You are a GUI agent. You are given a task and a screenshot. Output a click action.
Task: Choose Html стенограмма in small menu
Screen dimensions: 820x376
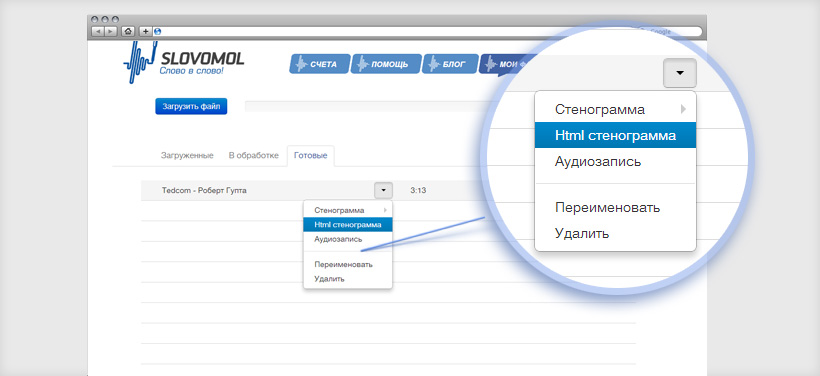tap(347, 224)
